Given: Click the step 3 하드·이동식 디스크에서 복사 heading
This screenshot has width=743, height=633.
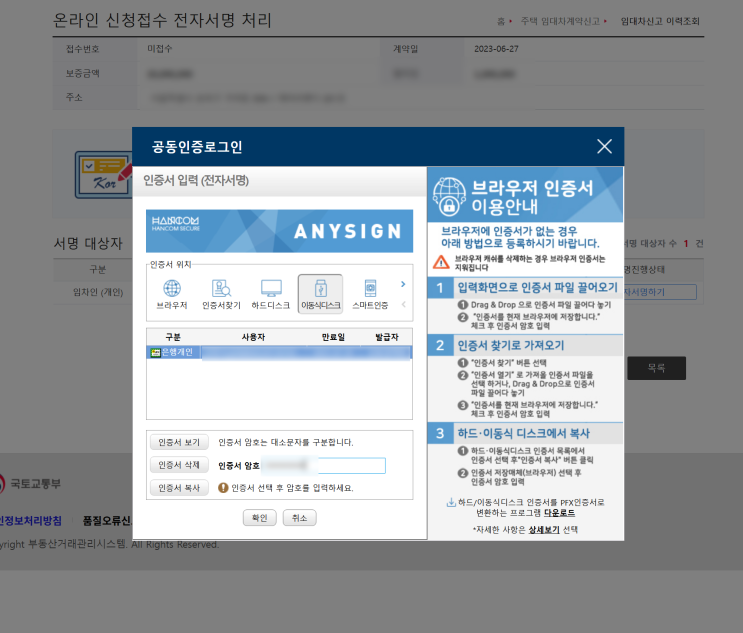Looking at the screenshot, I should pos(524,434).
